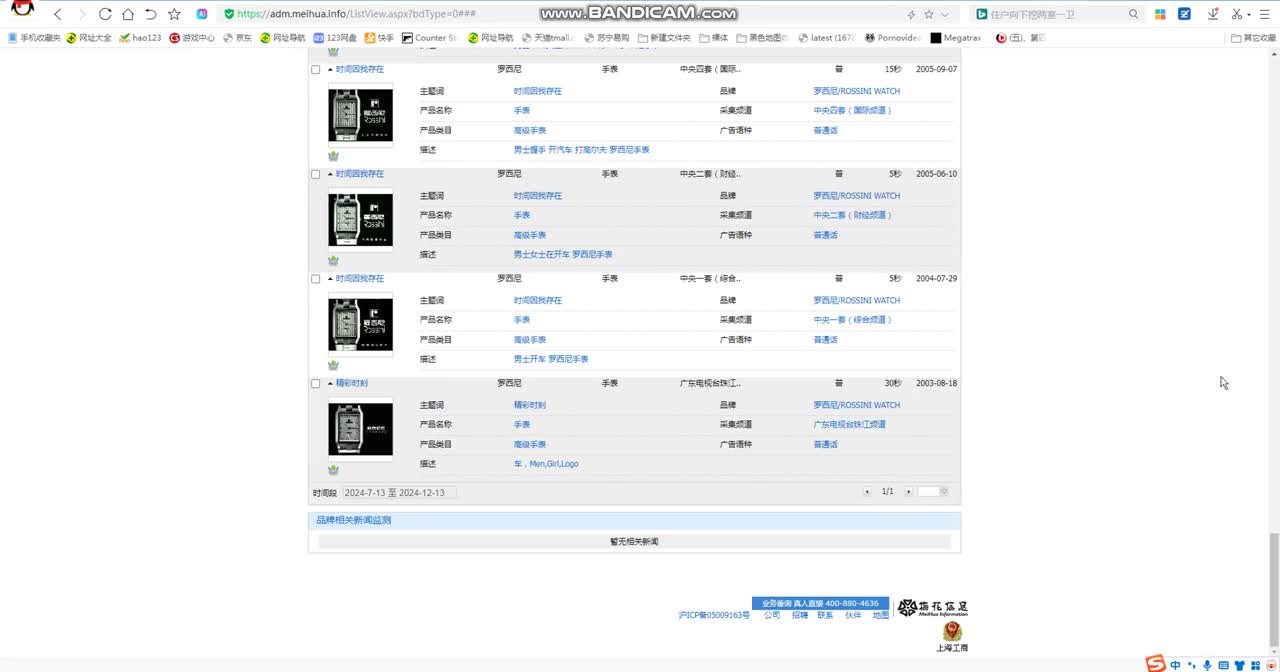Open the colorful apps grid icon
The image size is (1280, 672).
click(x=1160, y=14)
